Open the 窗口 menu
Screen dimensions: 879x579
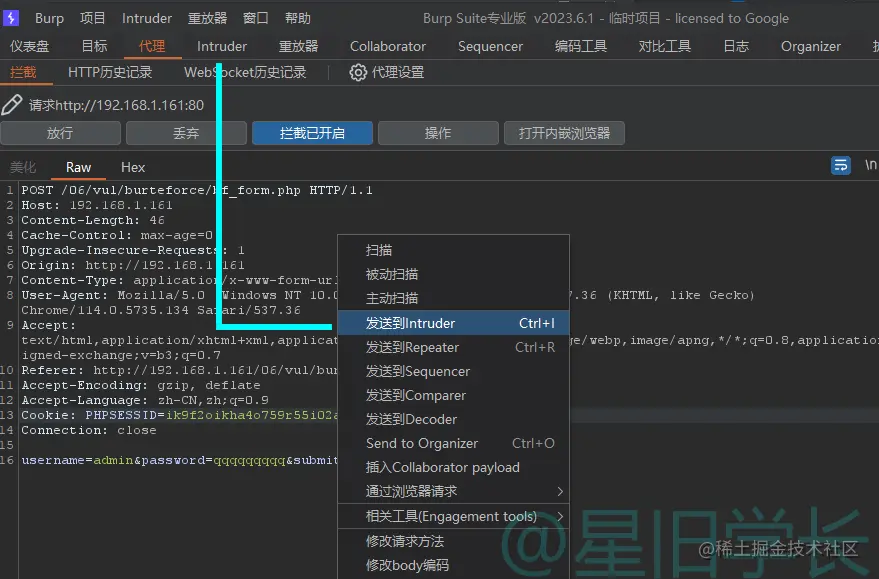point(256,18)
